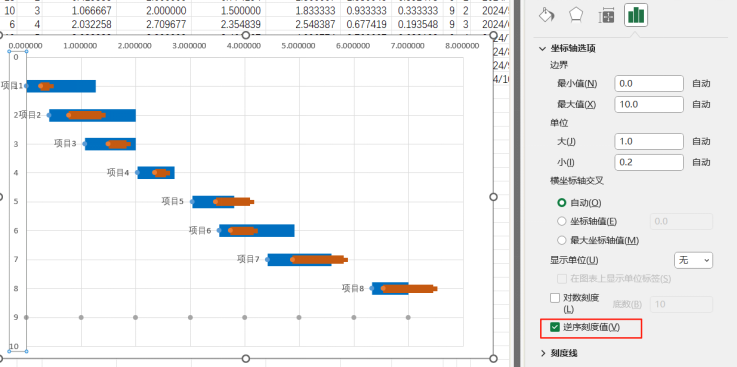Screen dimensions: 737x367
Task: Select the Axis Options bar chart icon
Action: click(x=636, y=15)
